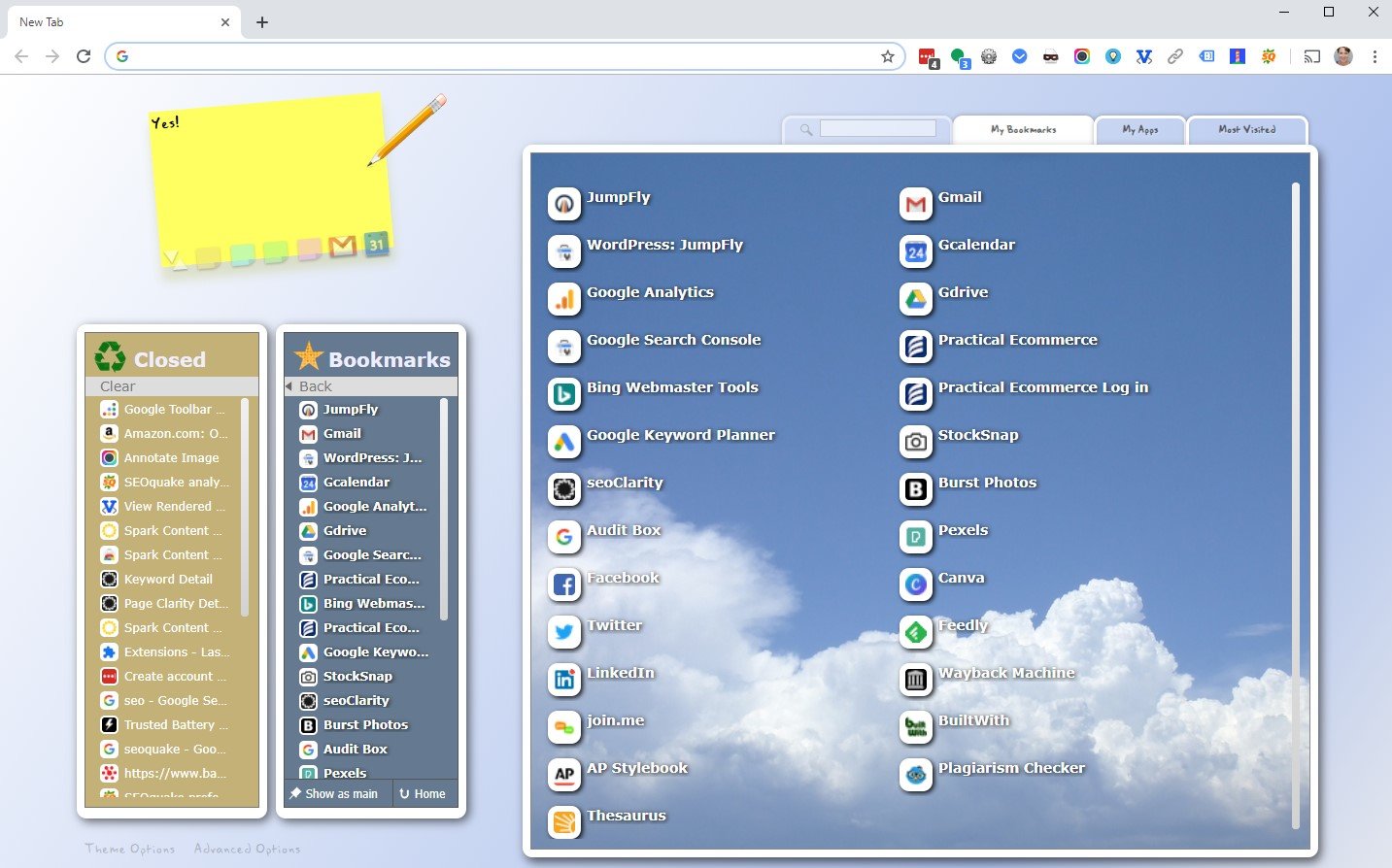Reopen 'Keyword Detail' from Closed list
Image resolution: width=1392 pixels, height=868 pixels.
(168, 580)
